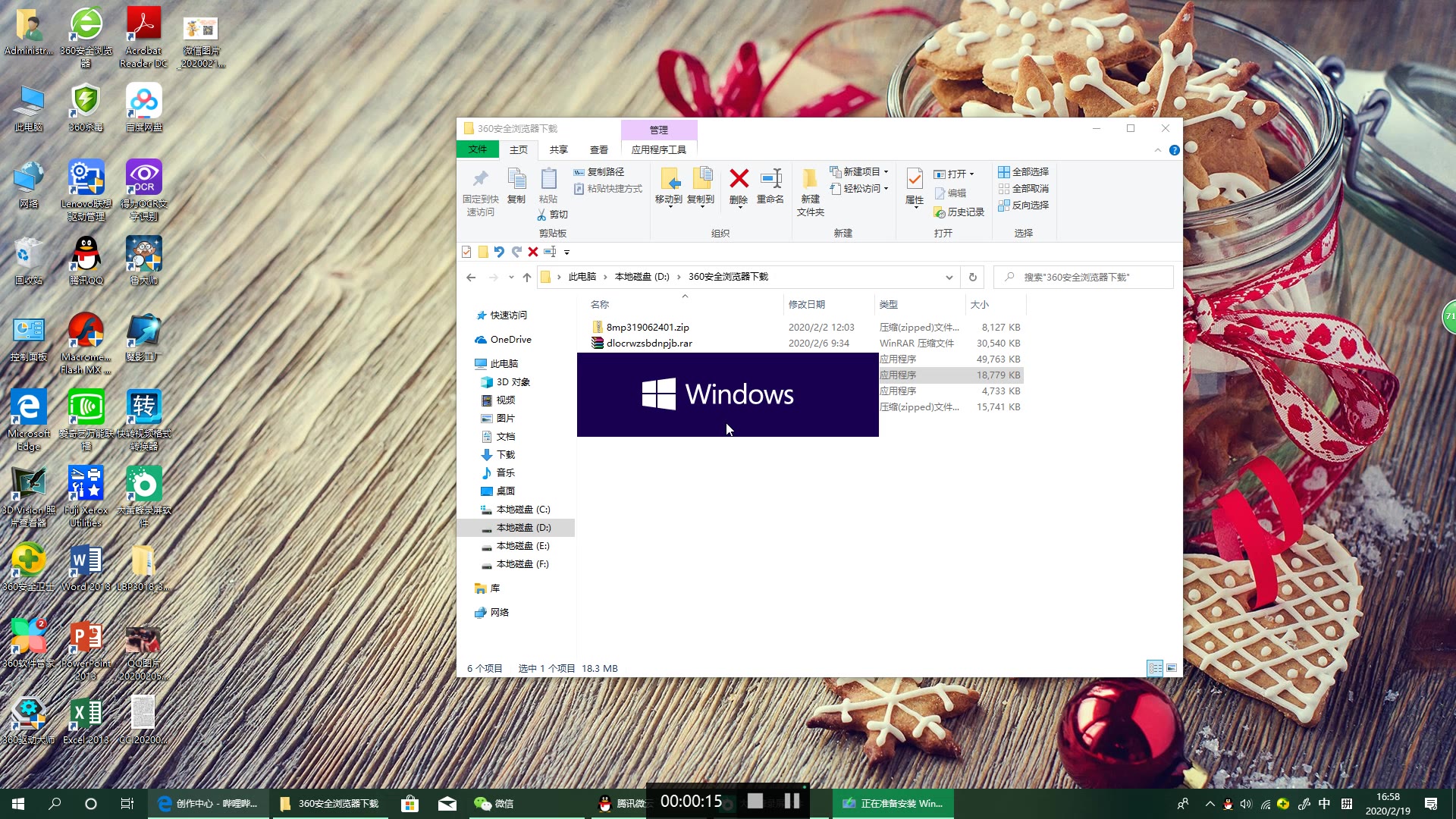Click quick access toolbar Delete icon

[533, 252]
